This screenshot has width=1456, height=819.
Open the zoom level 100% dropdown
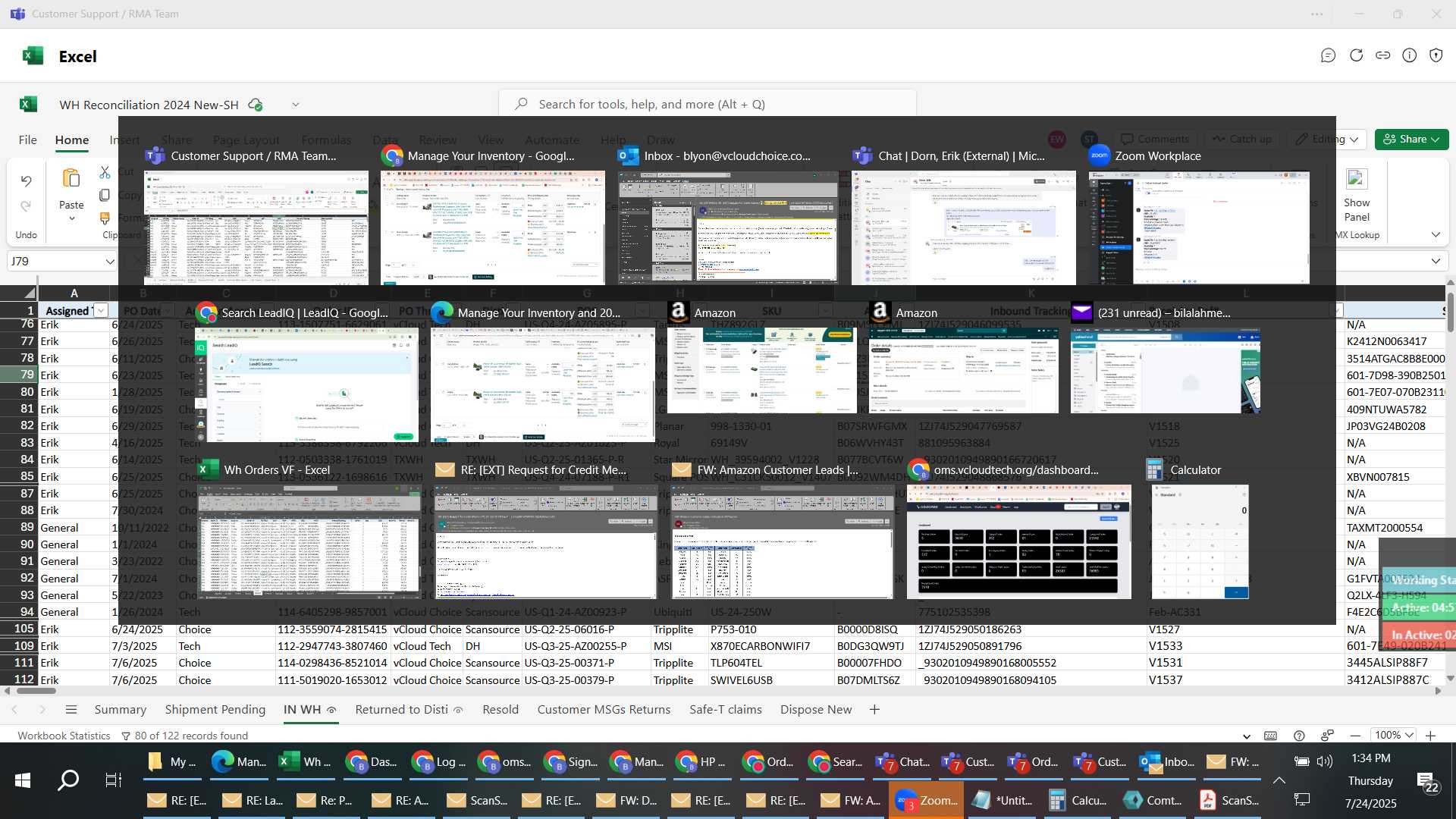(1395, 736)
